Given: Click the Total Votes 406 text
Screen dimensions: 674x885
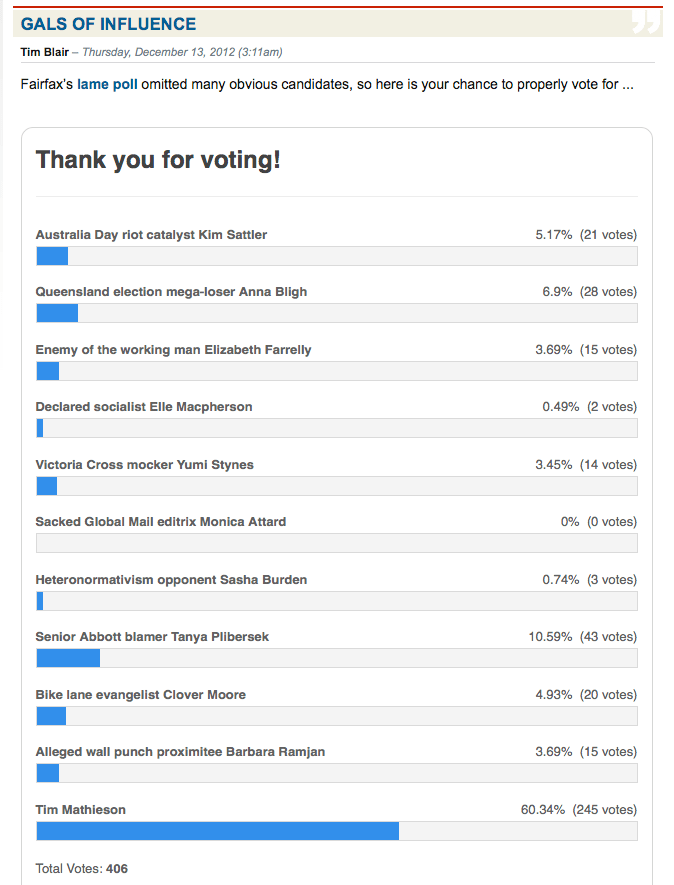Looking at the screenshot, I should tap(81, 869).
